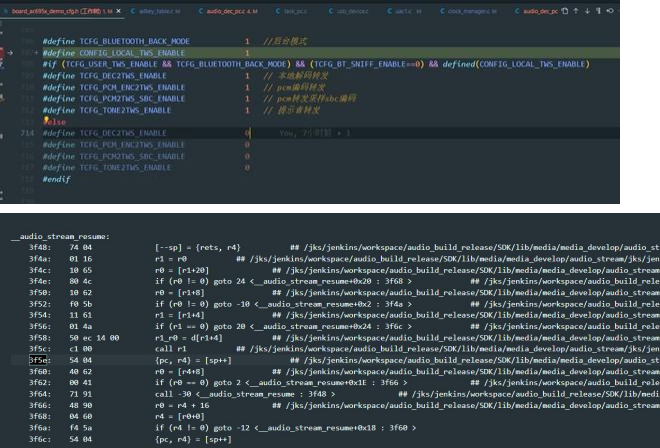Click the blame annotation 'You,' on line 714
This screenshot has width=660, height=448.
(x=288, y=133)
